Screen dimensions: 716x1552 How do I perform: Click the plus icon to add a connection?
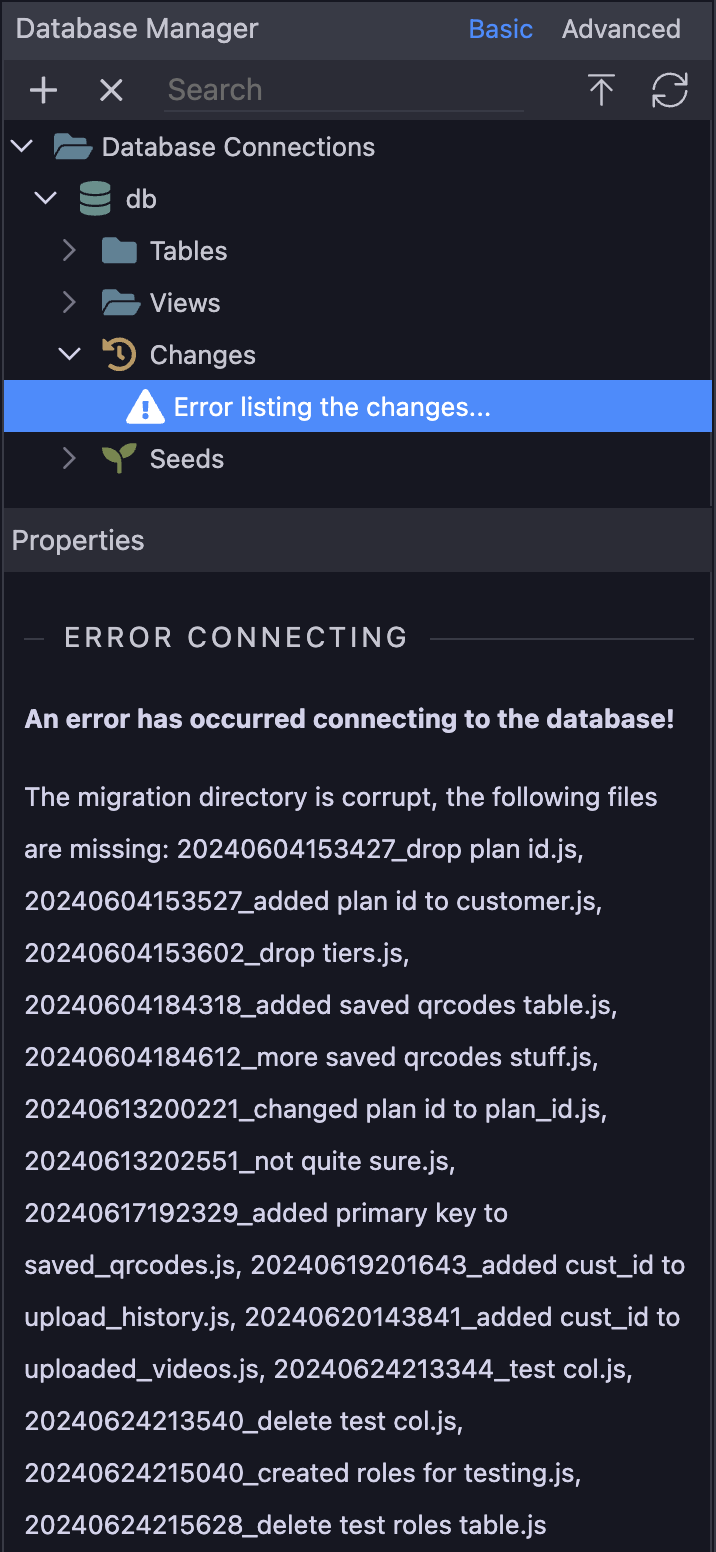coord(43,91)
